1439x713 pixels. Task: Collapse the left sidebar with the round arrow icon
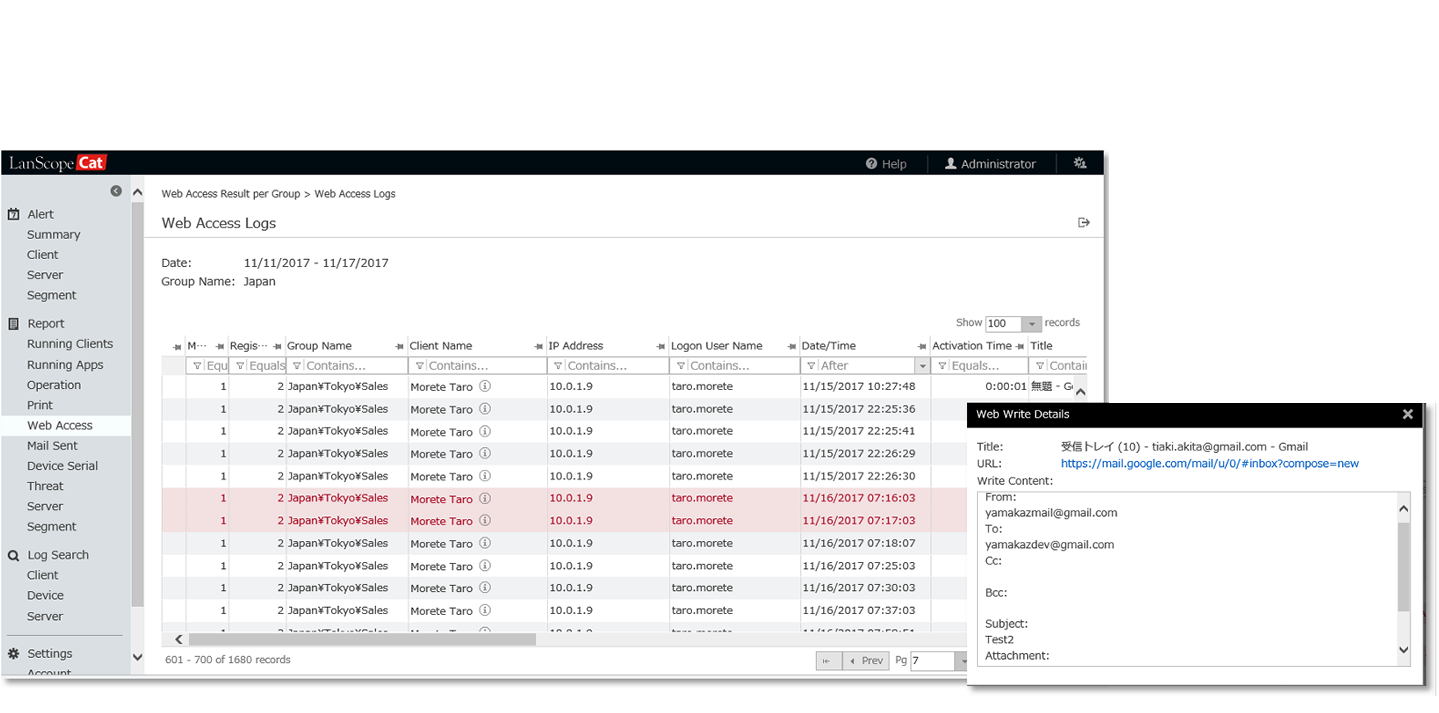tap(116, 191)
